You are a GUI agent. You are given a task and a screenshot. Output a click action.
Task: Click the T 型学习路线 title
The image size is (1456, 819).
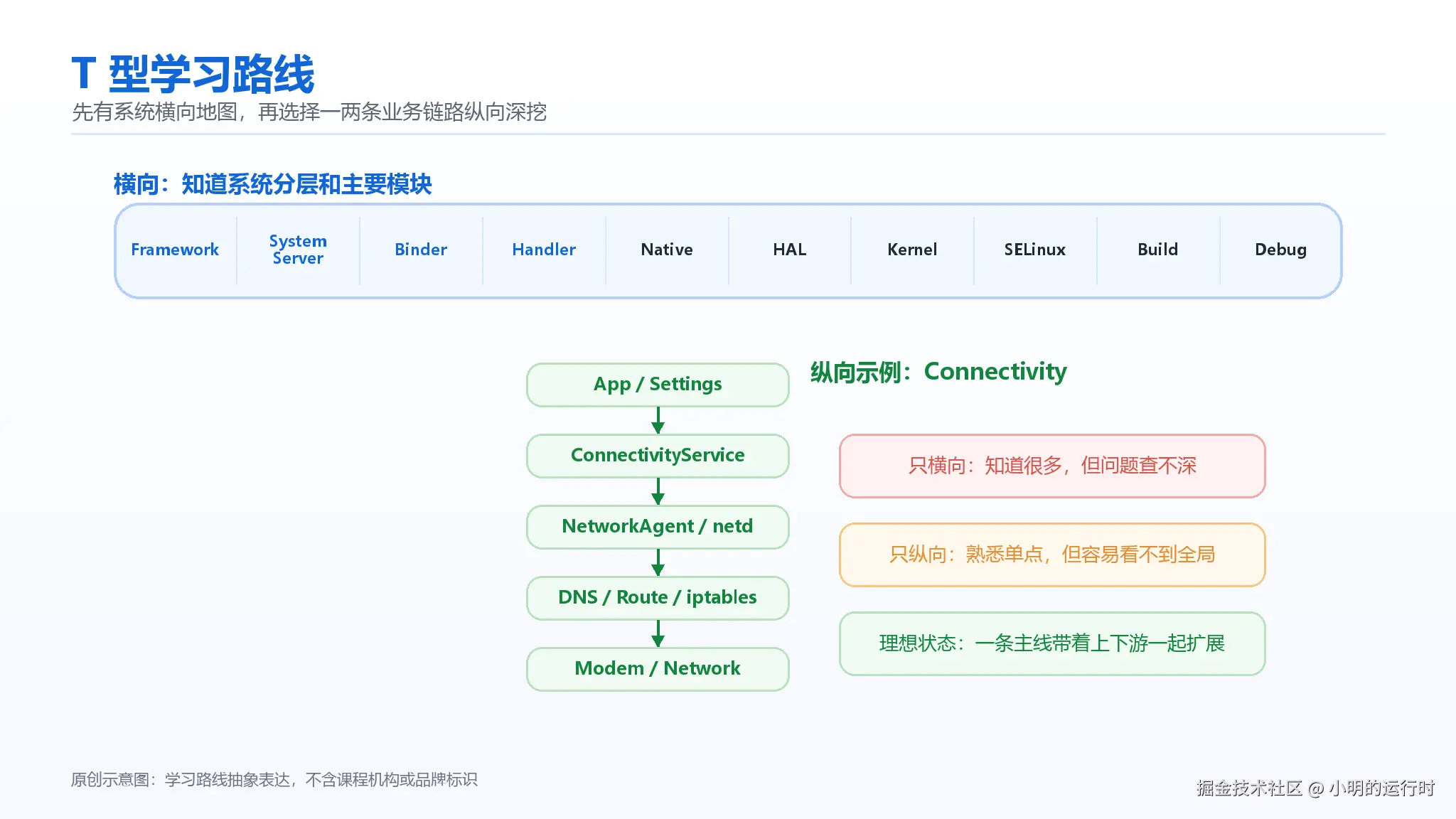193,74
